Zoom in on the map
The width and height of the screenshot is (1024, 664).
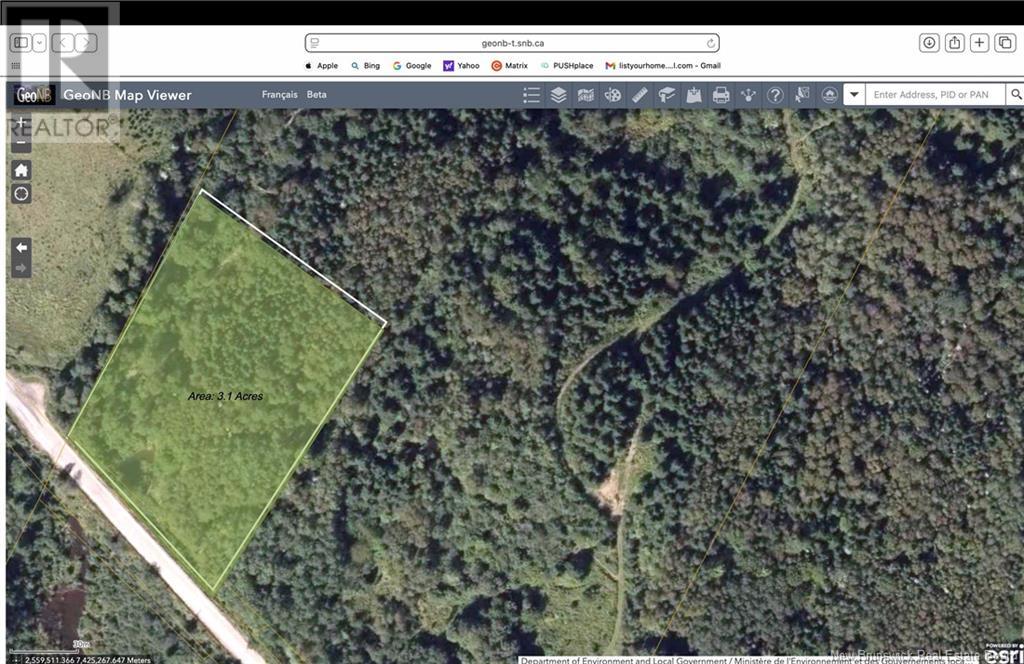coord(20,121)
